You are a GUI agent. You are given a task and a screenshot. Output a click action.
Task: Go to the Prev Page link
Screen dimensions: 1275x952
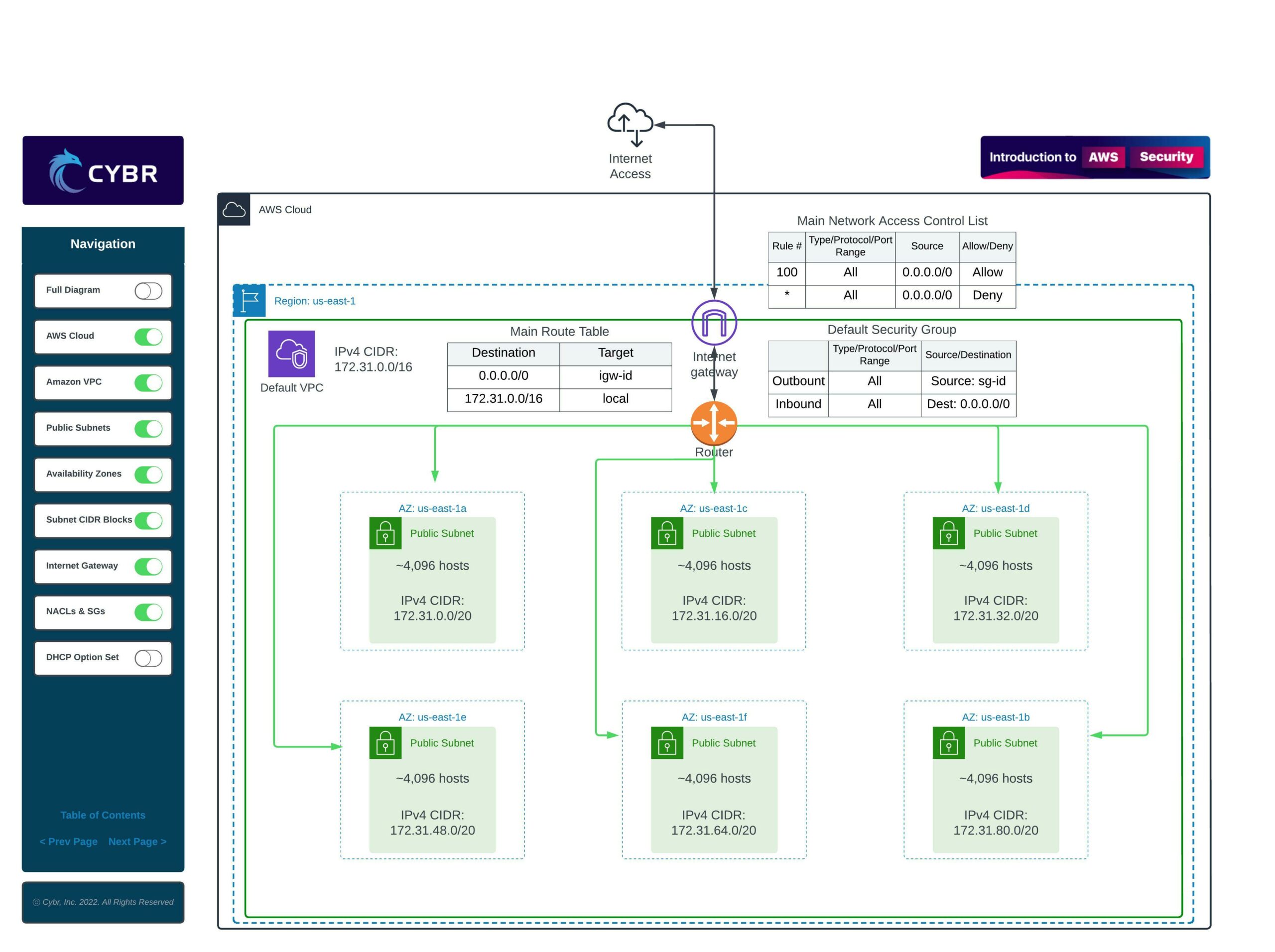click(68, 841)
